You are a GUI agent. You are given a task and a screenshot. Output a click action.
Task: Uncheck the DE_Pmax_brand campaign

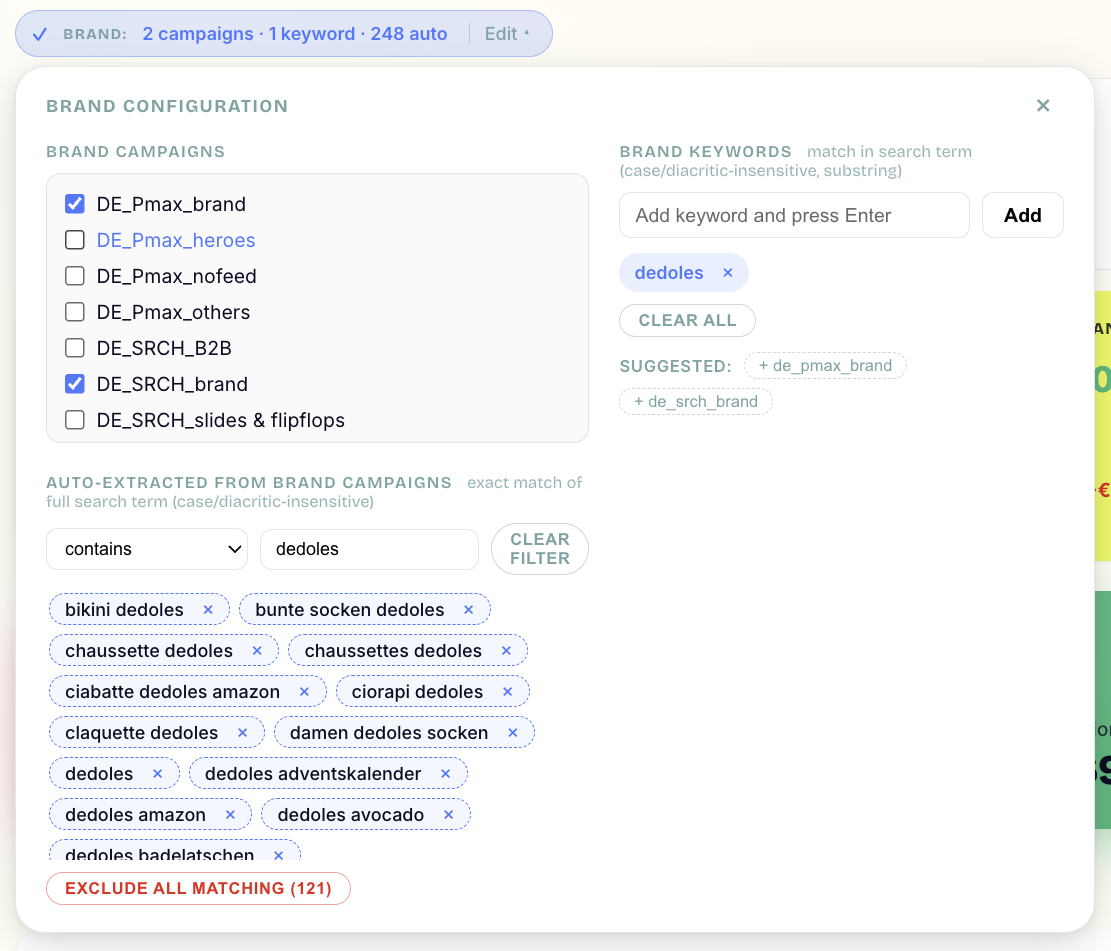[74, 204]
